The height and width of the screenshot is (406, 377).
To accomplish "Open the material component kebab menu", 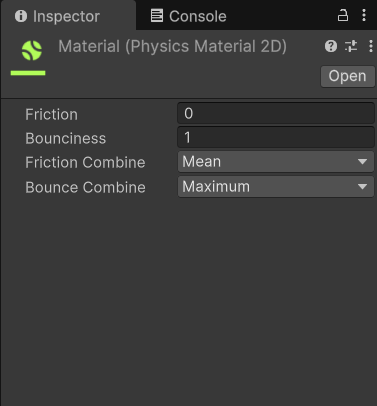I will click(x=371, y=46).
